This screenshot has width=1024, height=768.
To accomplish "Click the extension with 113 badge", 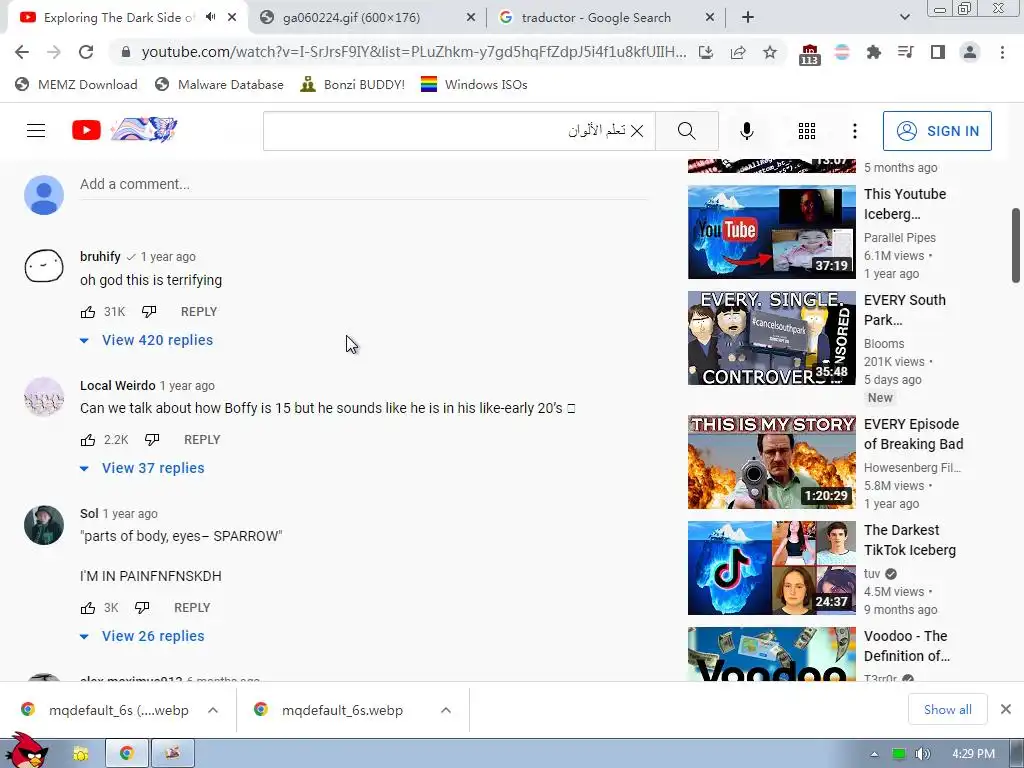I will click(x=809, y=54).
